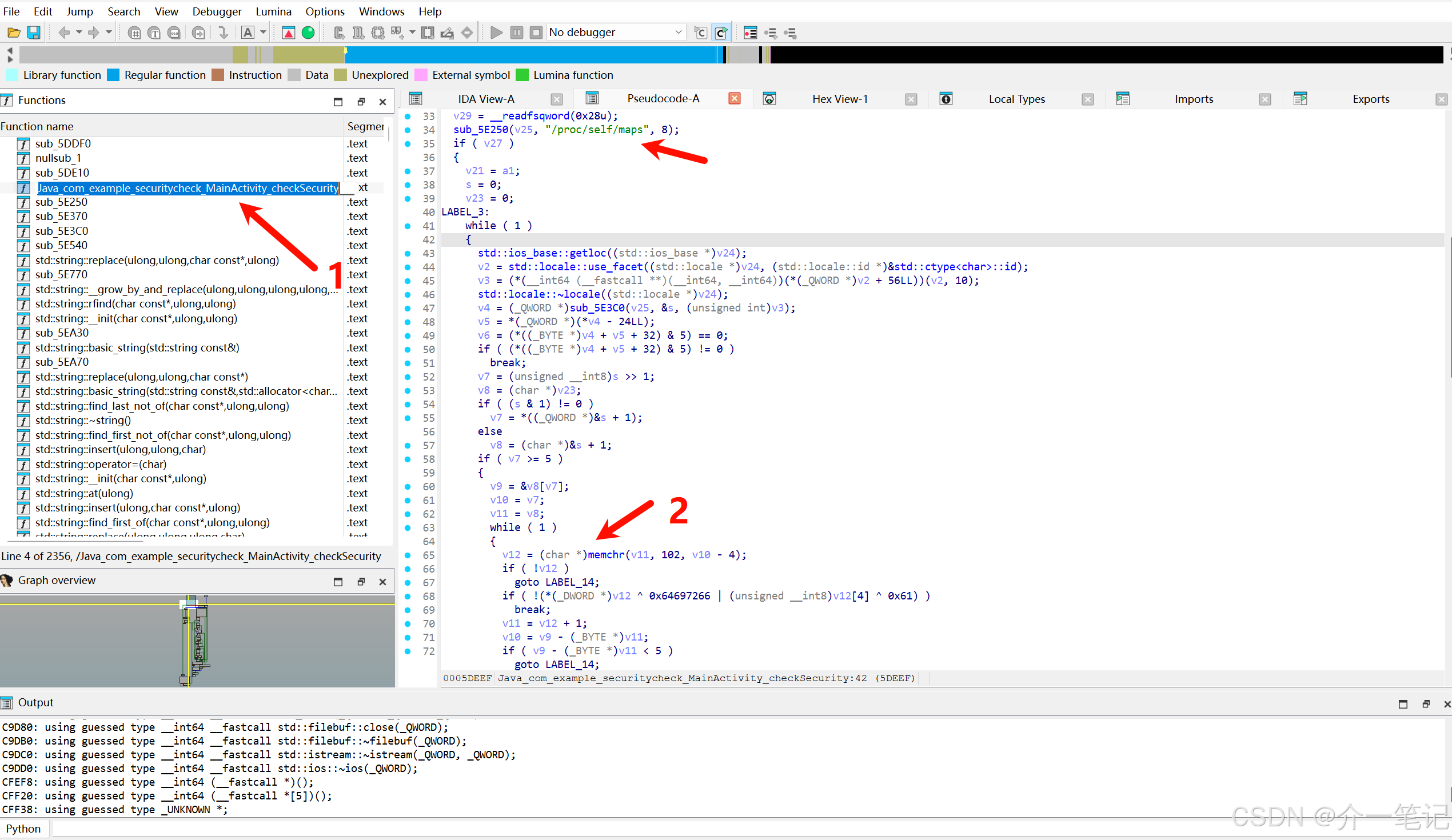
Task: Click the save database floppy icon
Action: click(x=34, y=33)
